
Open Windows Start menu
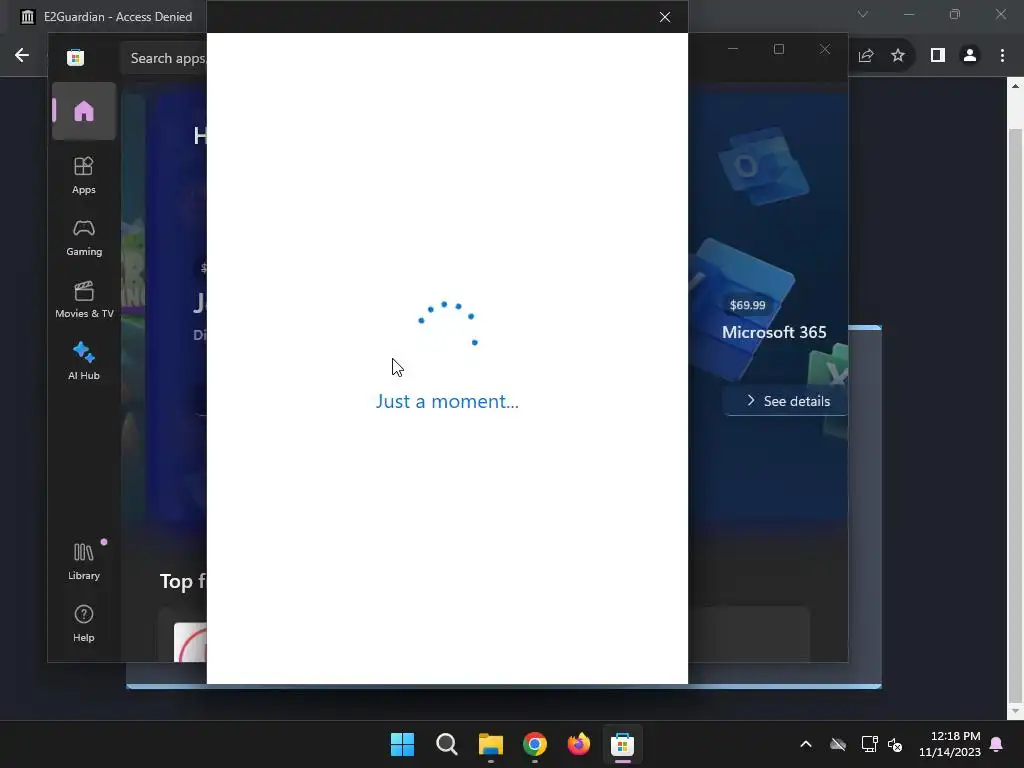pyautogui.click(x=402, y=744)
